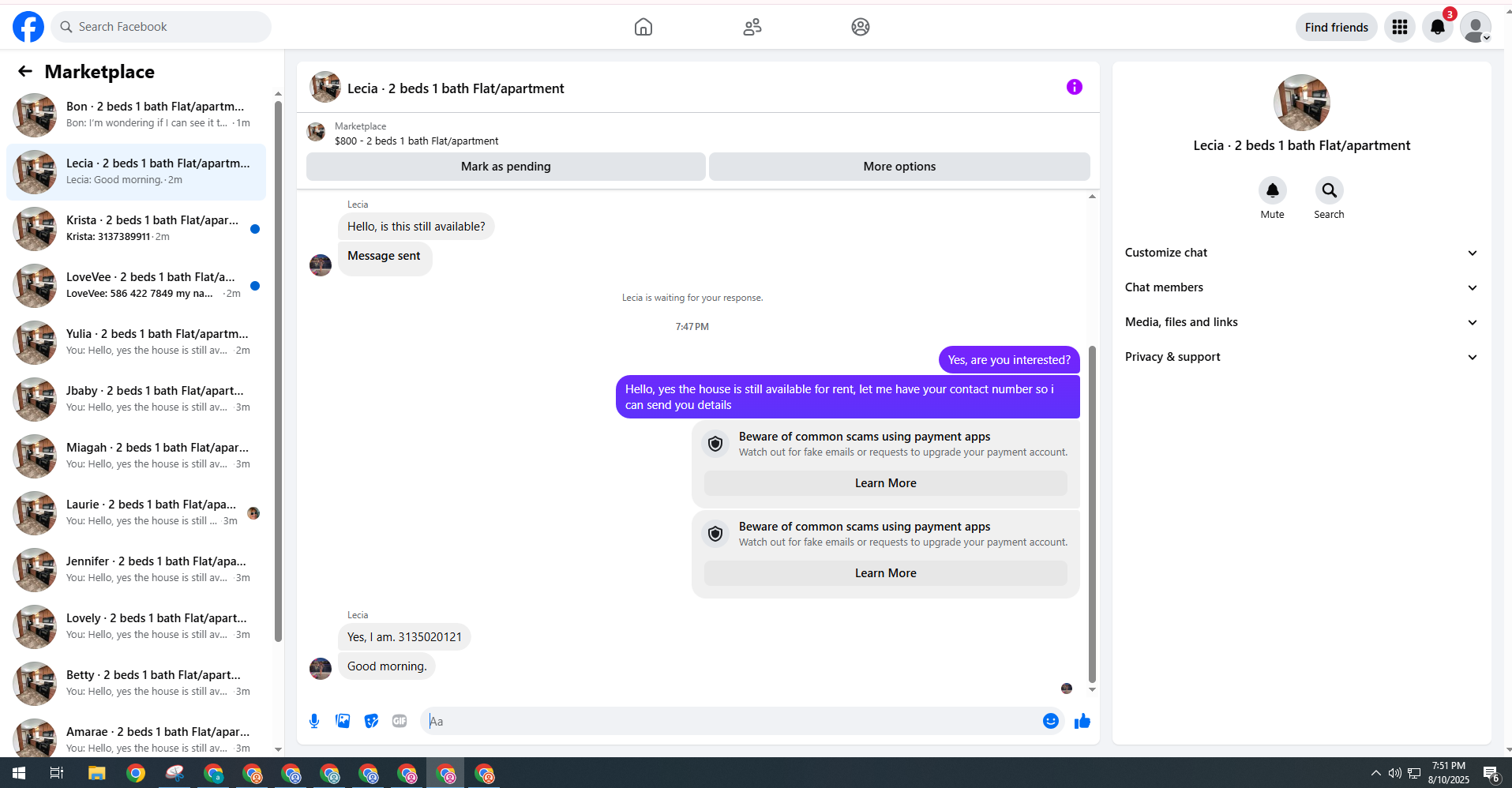Viewport: 1512px width, 788px height.
Task: Open LoveVee's unread conversation
Action: click(136, 285)
